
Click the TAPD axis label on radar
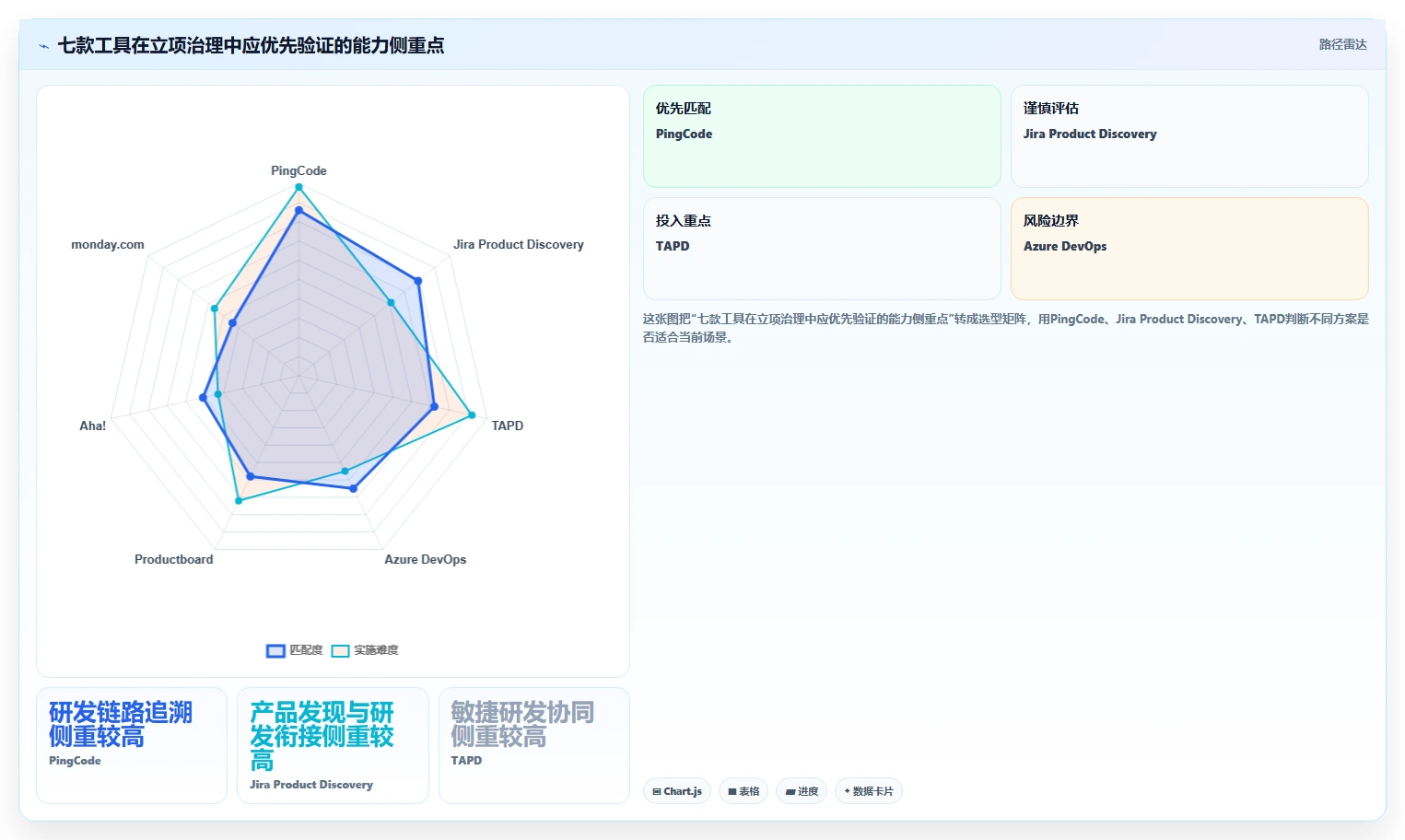(x=508, y=426)
